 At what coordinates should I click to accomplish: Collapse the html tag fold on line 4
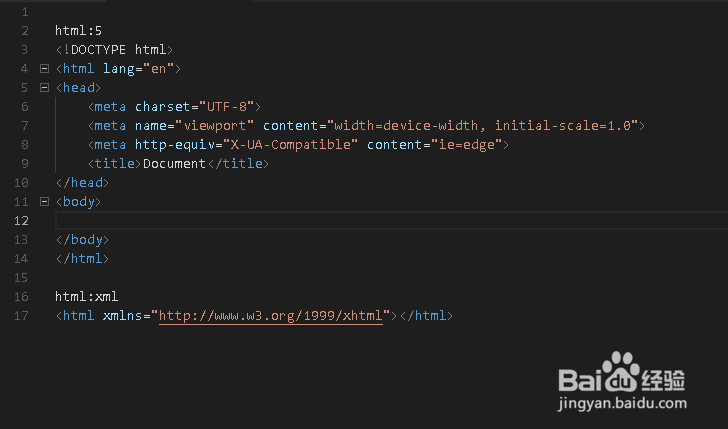click(x=44, y=69)
